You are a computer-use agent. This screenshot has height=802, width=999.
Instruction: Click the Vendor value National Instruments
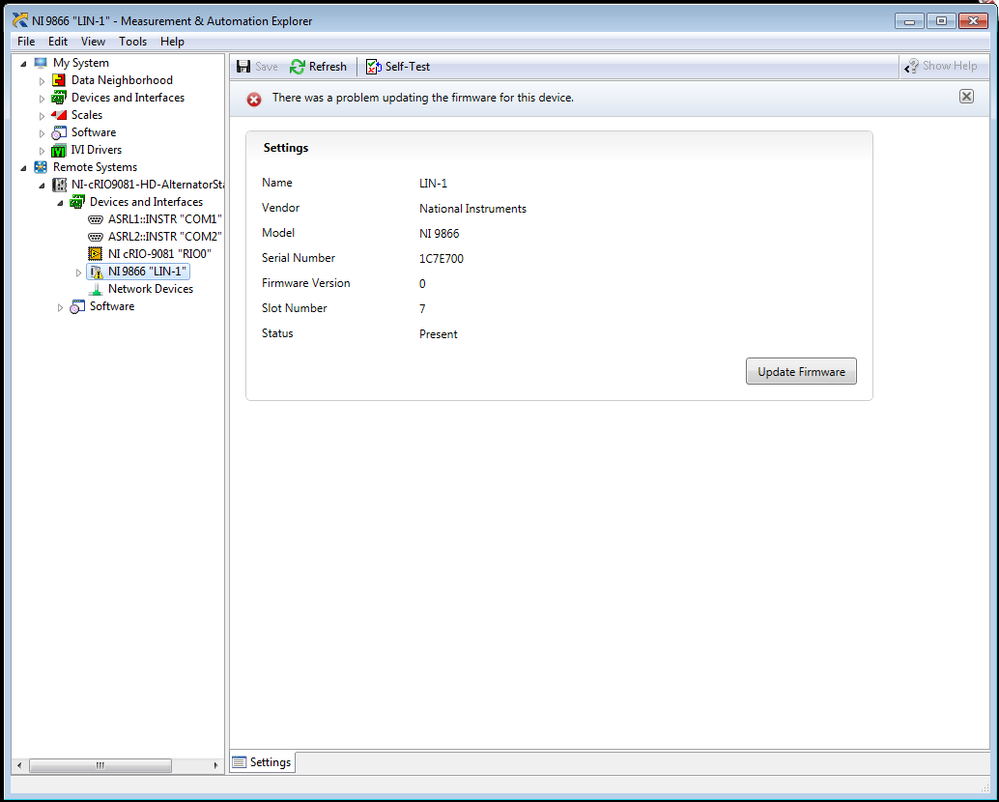[473, 209]
